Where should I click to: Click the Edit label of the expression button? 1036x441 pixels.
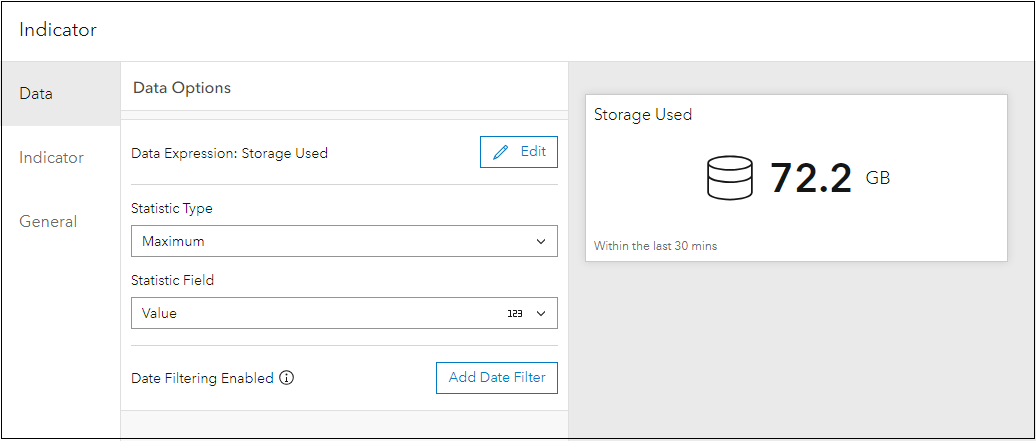tap(533, 152)
